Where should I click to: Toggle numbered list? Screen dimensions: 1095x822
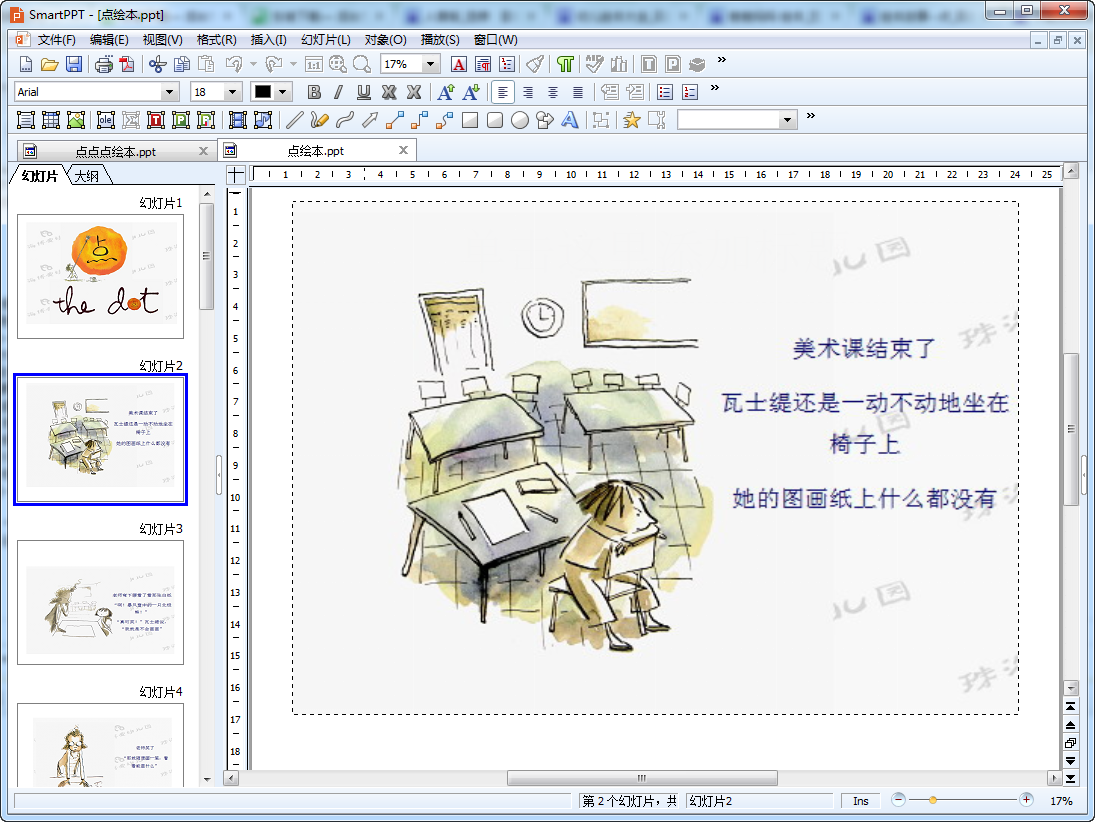[690, 92]
